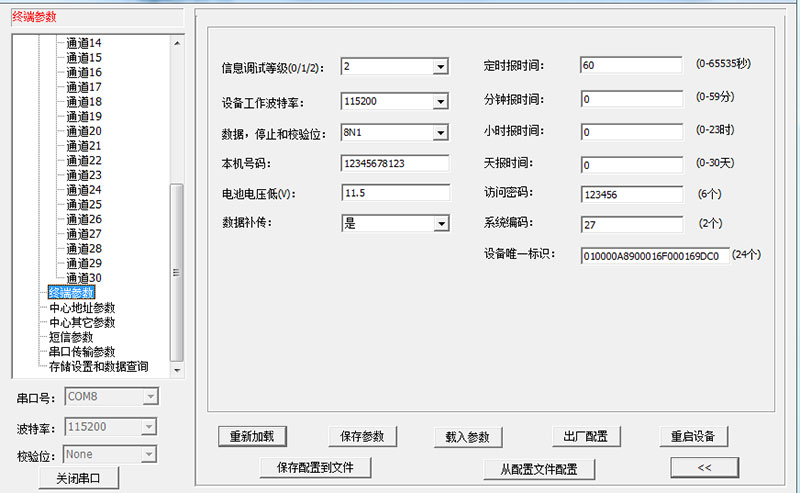
Task: Select 通道29 in the tree
Action: [84, 263]
